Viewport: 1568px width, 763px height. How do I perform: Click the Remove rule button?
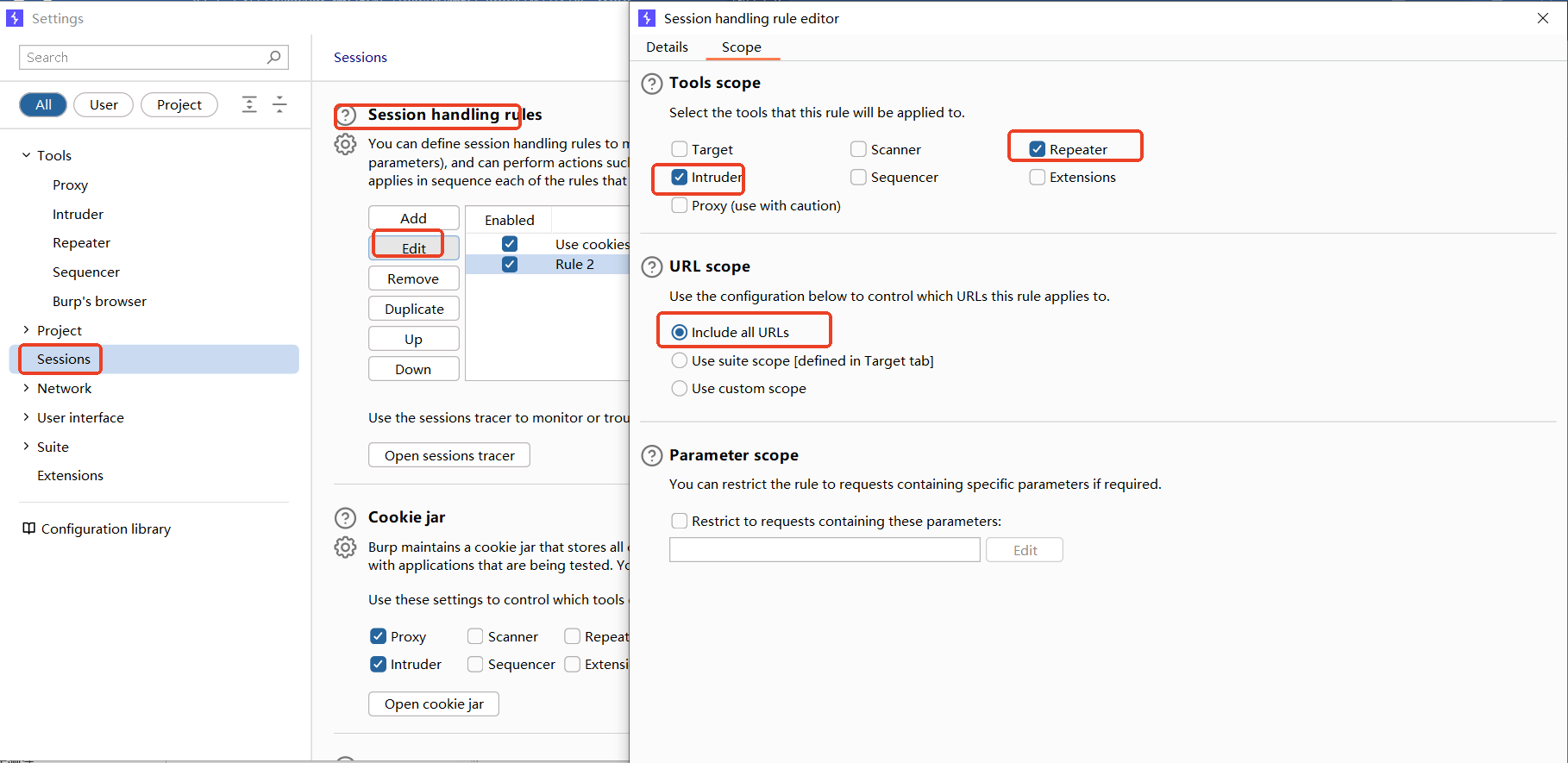(x=414, y=278)
